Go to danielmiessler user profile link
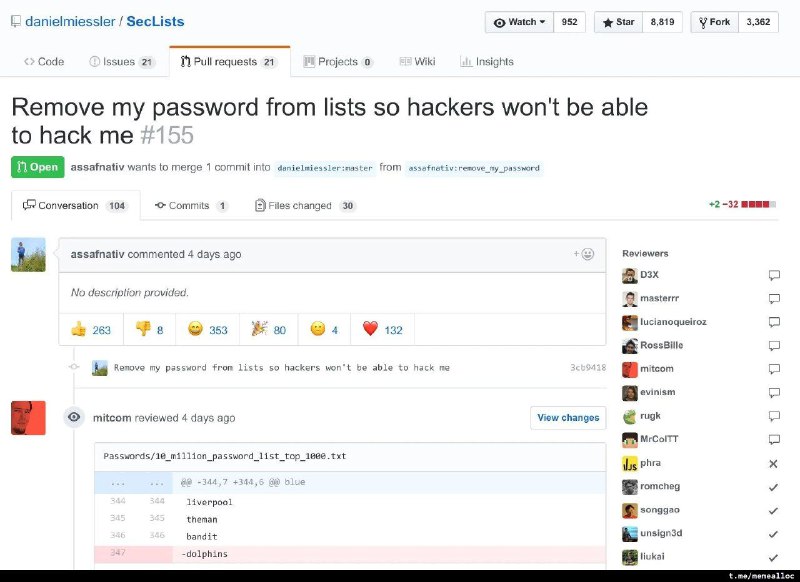The image size is (800, 582). 70,21
